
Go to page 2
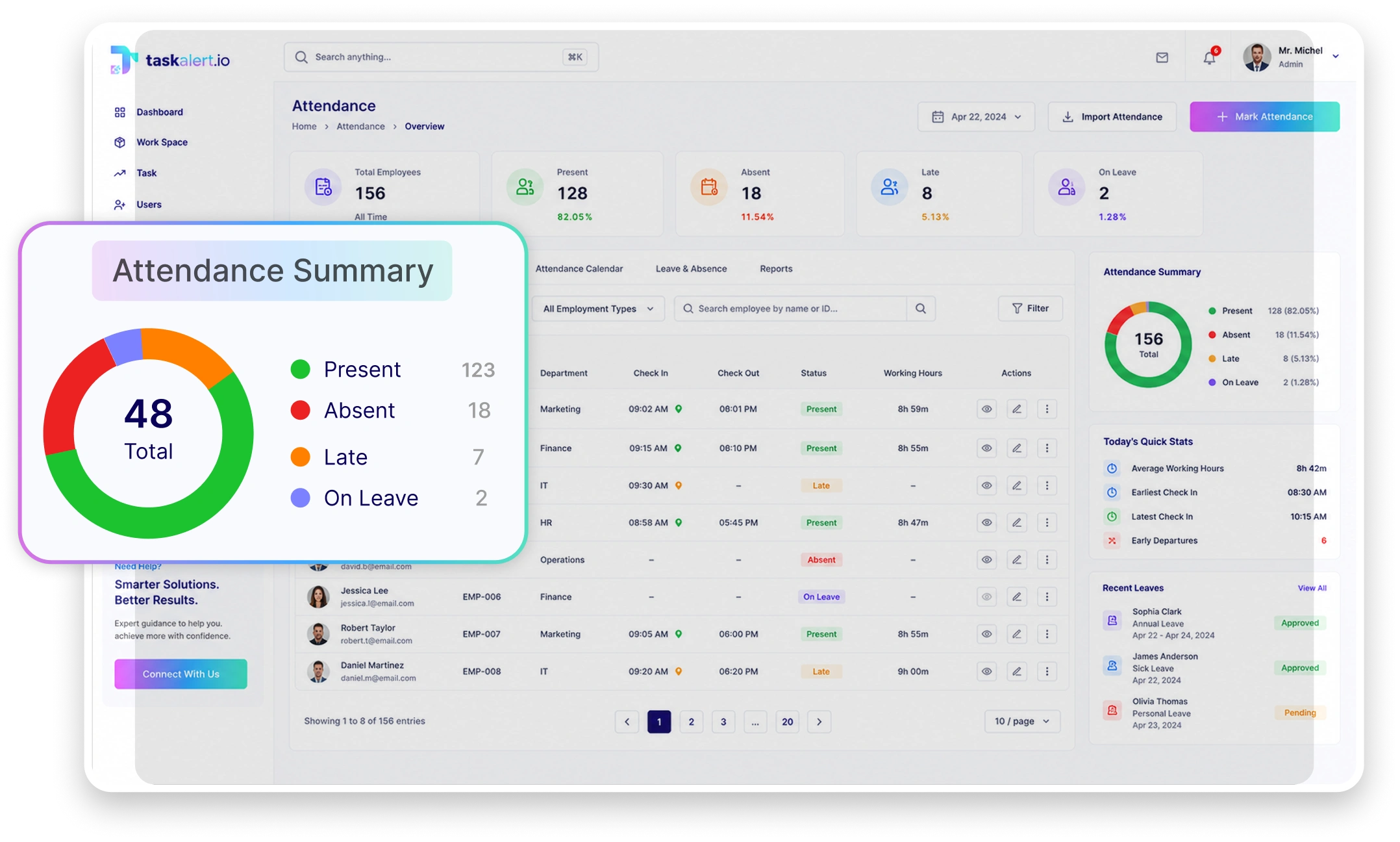(691, 722)
